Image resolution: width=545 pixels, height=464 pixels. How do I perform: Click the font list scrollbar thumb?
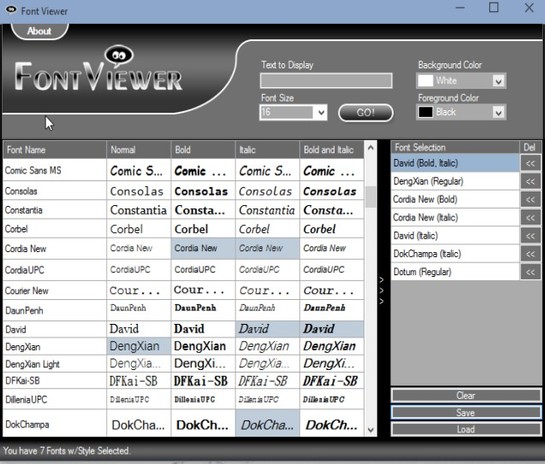tap(371, 197)
